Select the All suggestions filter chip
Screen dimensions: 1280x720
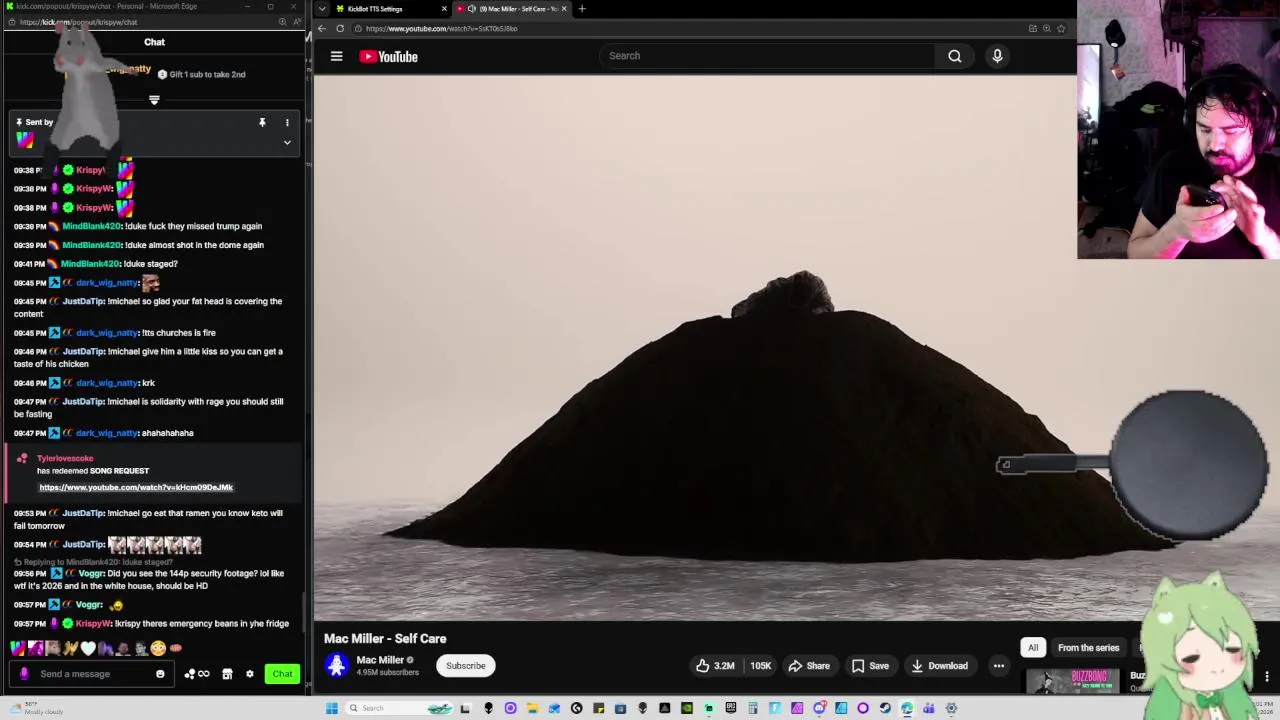click(1033, 648)
